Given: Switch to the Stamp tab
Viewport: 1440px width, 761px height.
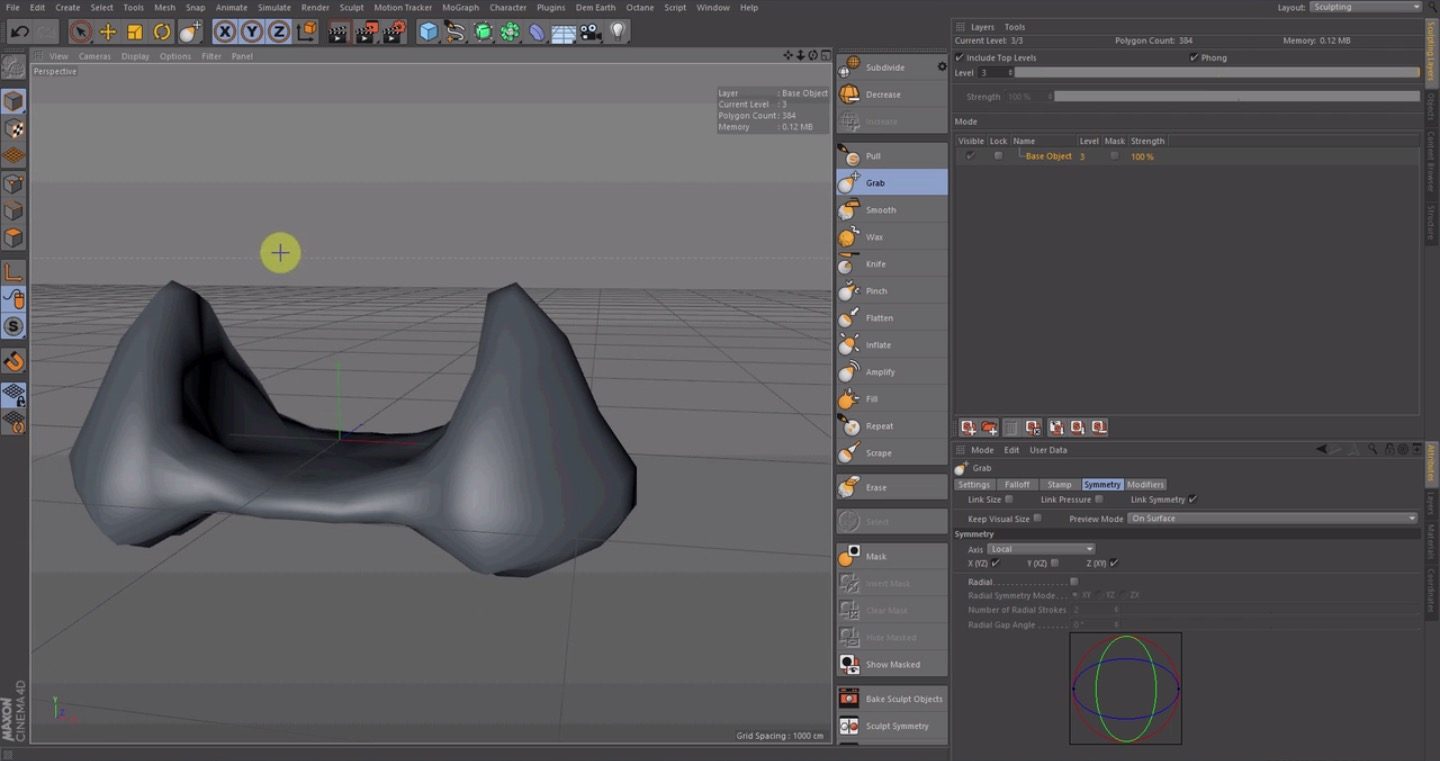Looking at the screenshot, I should [x=1059, y=484].
